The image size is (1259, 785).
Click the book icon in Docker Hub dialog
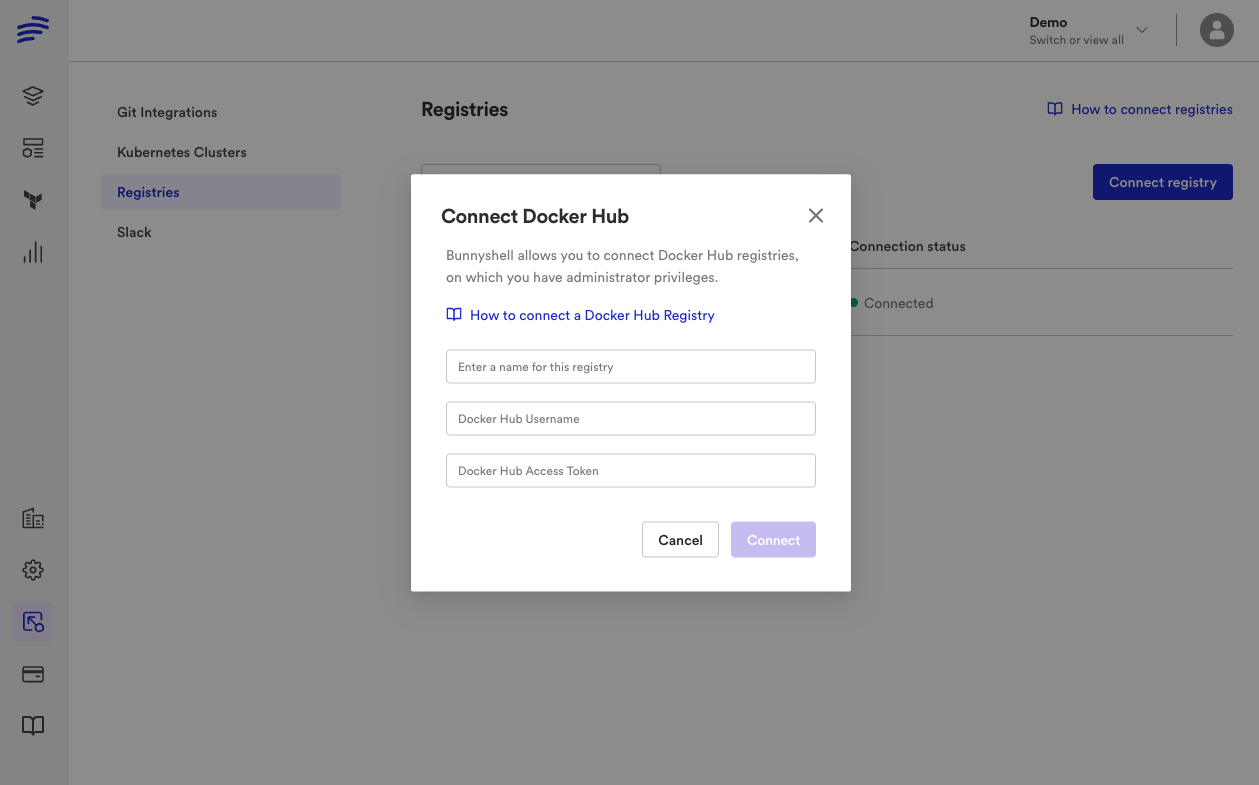pos(454,315)
